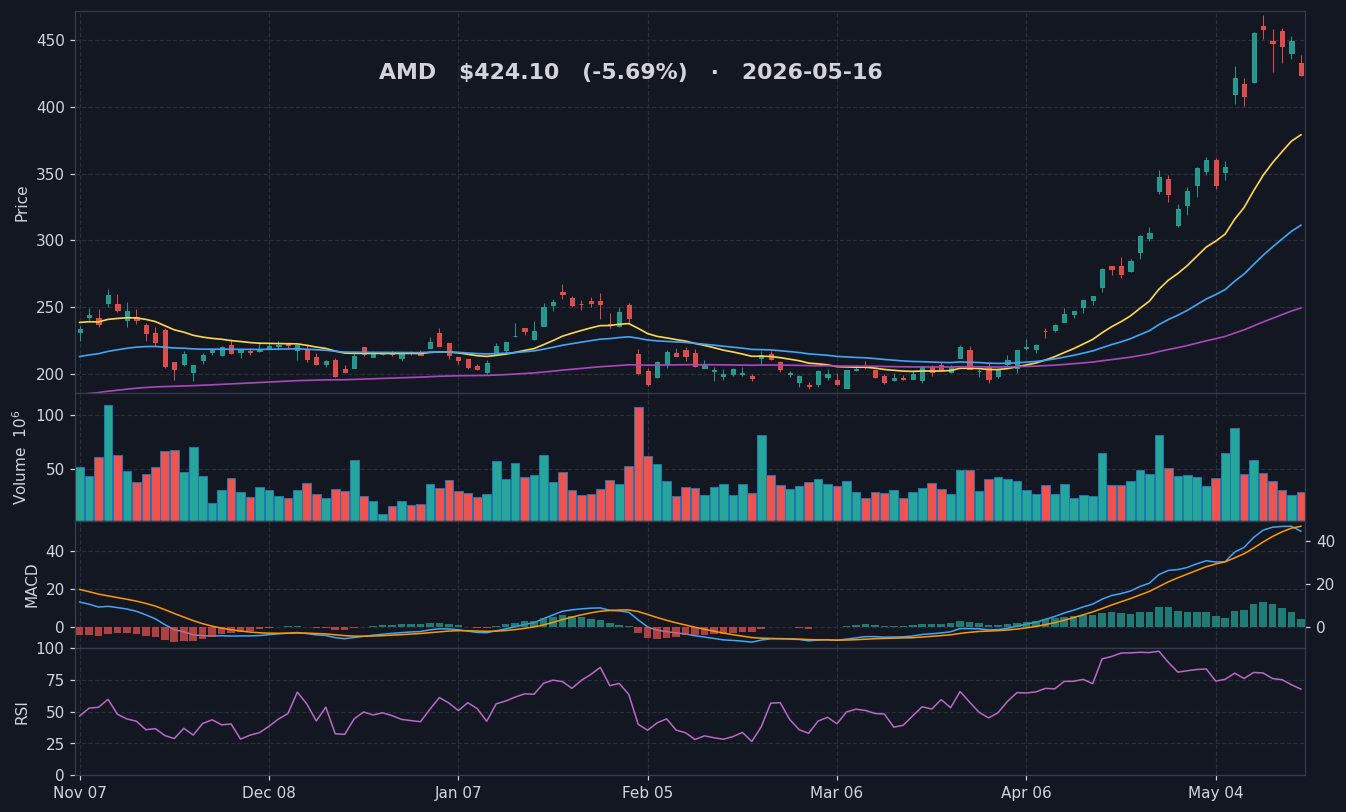Click the RSI axis title
Screen dimensions: 1346x812
(22, 712)
